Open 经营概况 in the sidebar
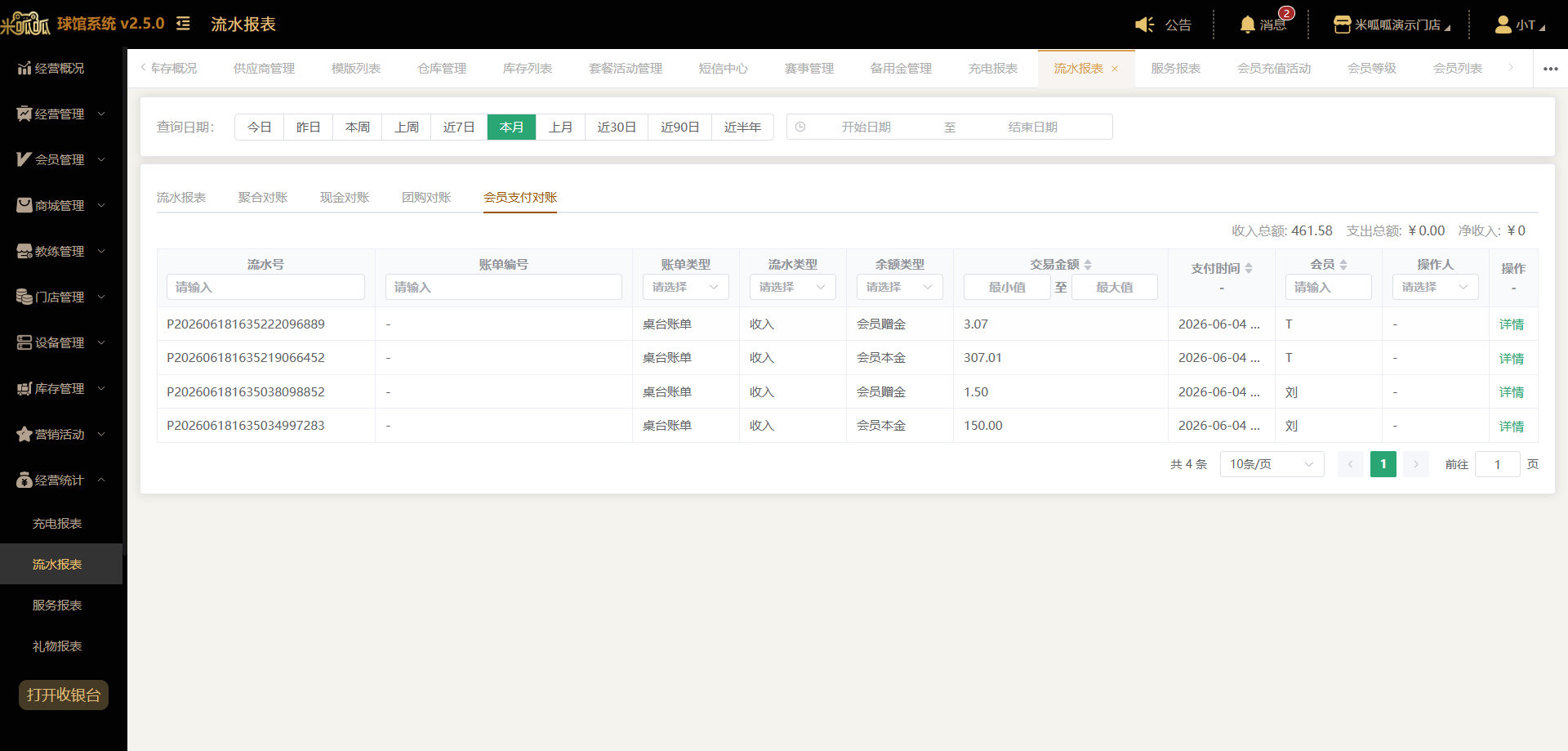This screenshot has width=1568, height=751. [61, 68]
